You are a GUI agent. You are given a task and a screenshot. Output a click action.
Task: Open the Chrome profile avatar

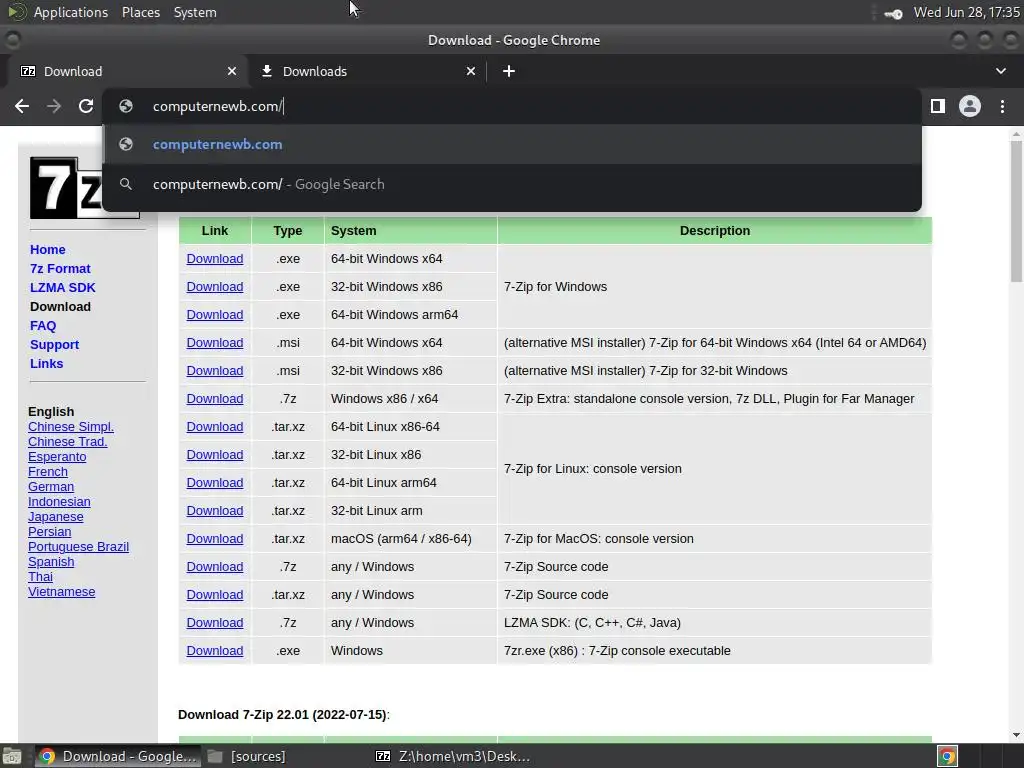[970, 106]
